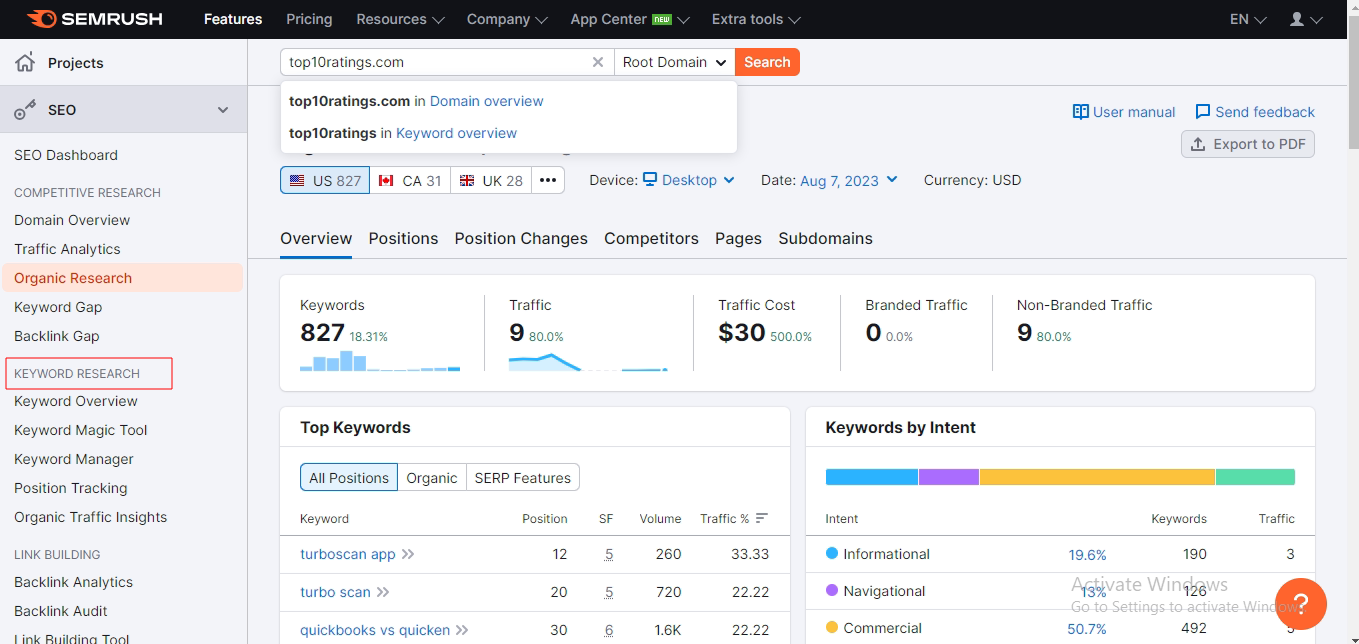Click the Export to PDF button
Screen dimensions: 1359x644
click(x=1248, y=144)
